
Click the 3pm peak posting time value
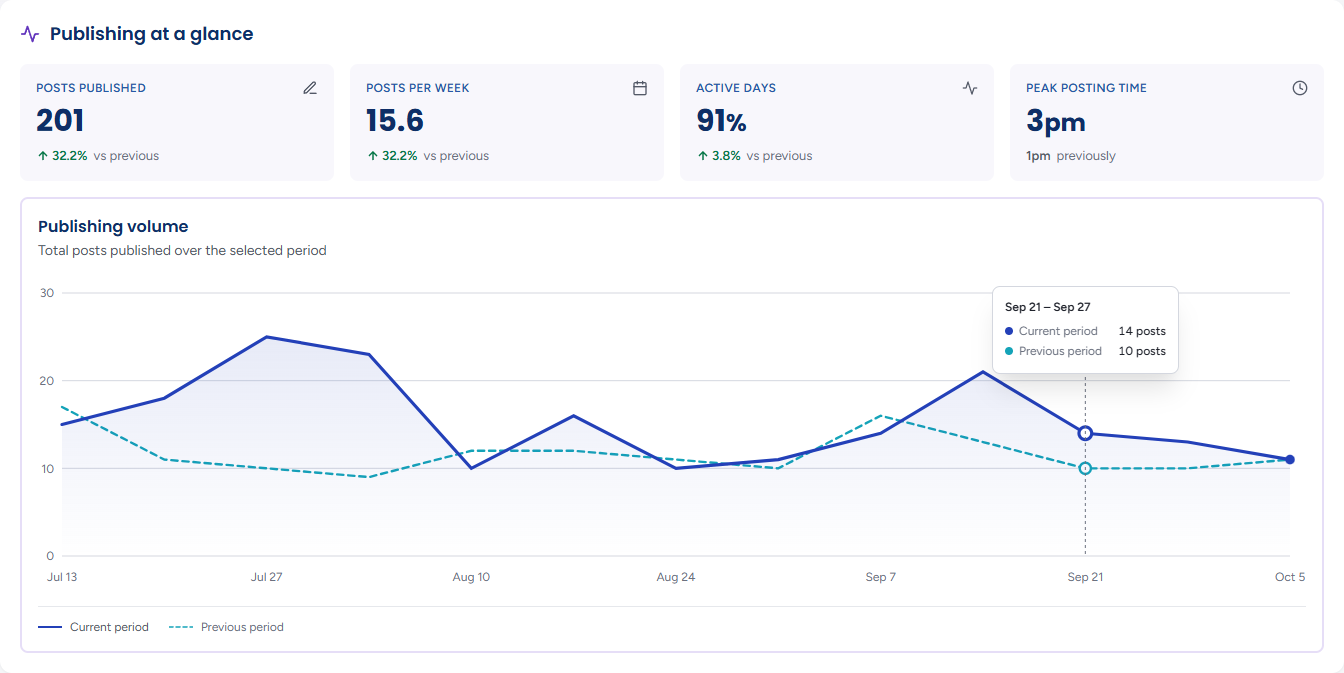click(x=1056, y=122)
